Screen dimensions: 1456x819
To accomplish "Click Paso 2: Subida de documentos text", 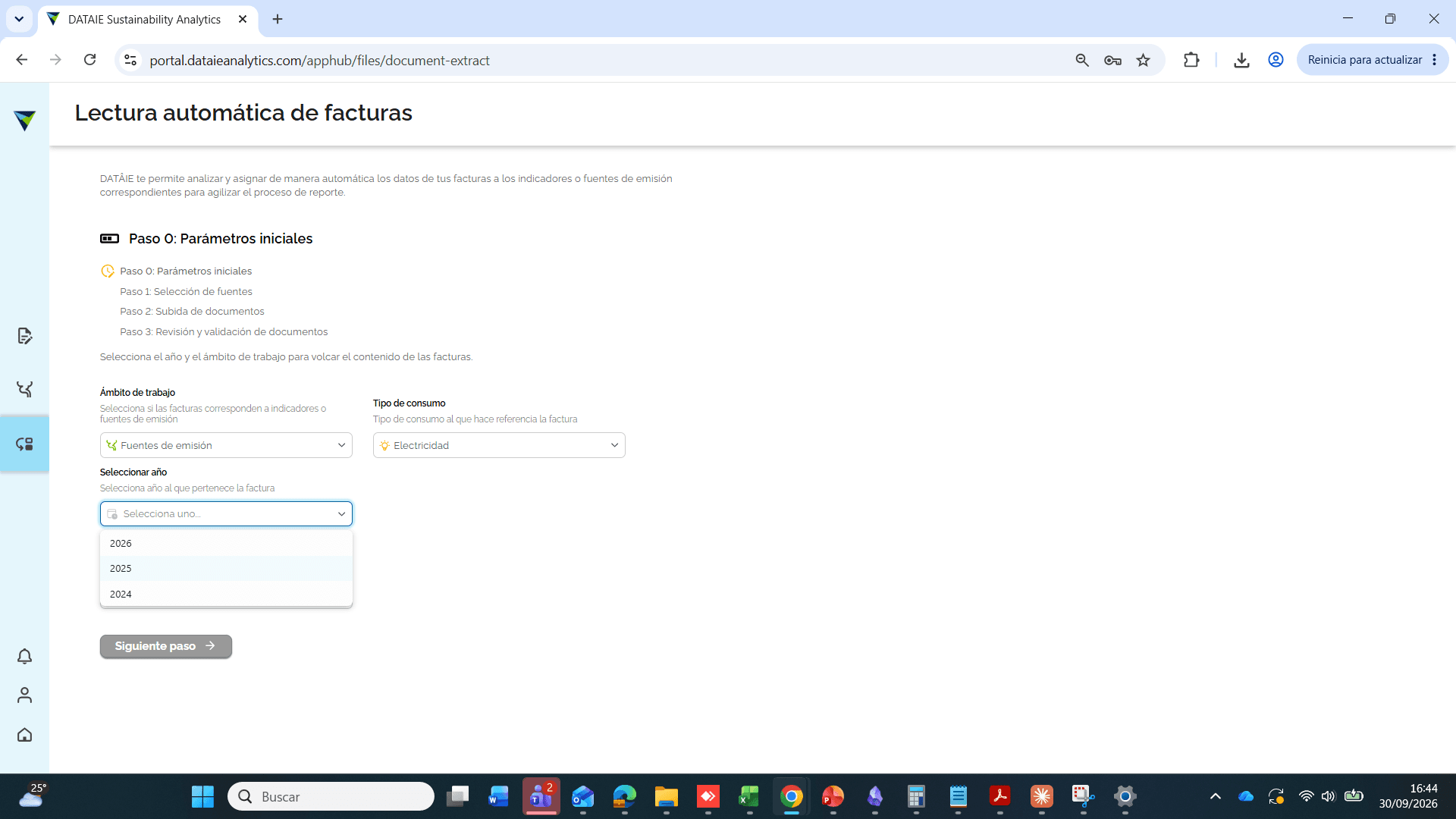I will (x=192, y=311).
